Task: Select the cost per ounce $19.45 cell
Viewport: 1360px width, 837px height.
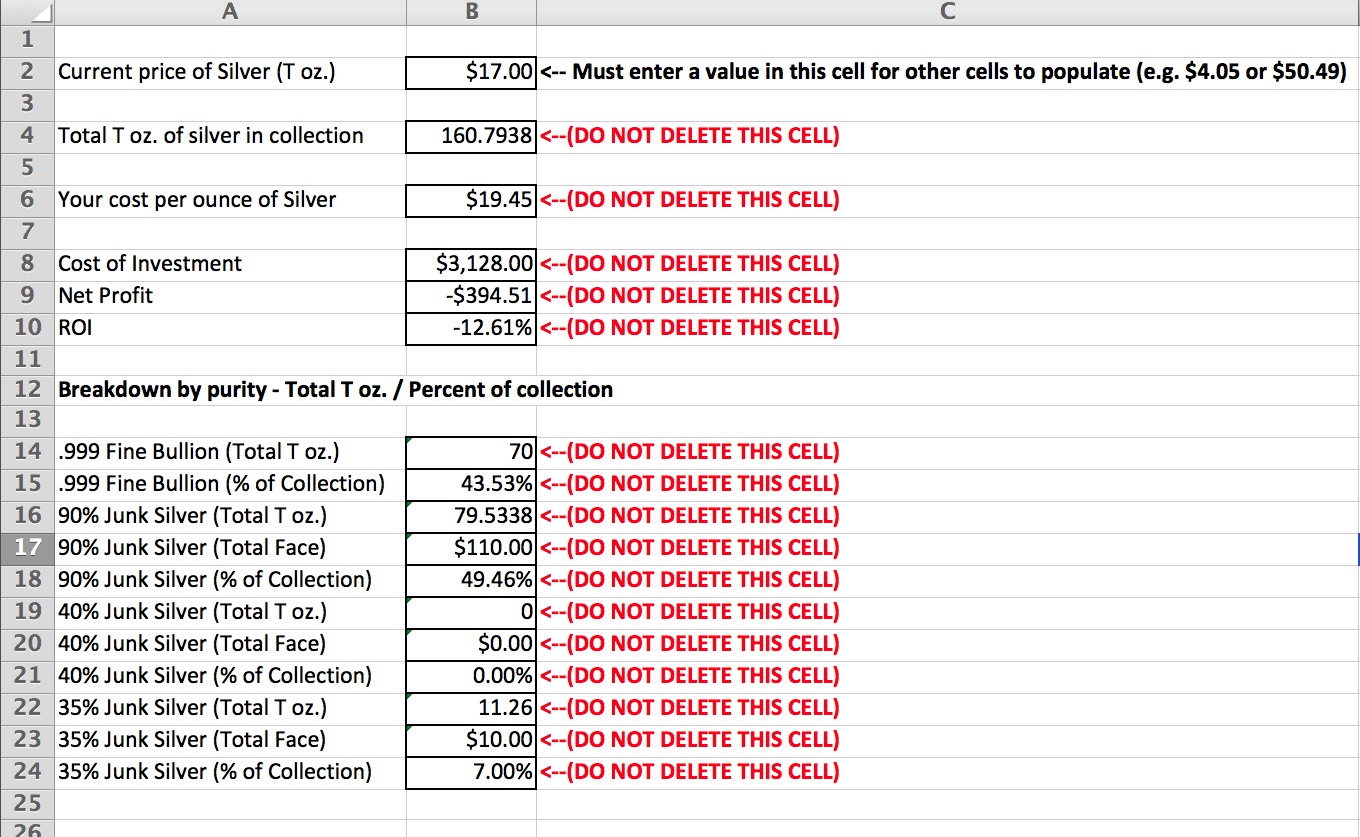Action: tap(471, 200)
